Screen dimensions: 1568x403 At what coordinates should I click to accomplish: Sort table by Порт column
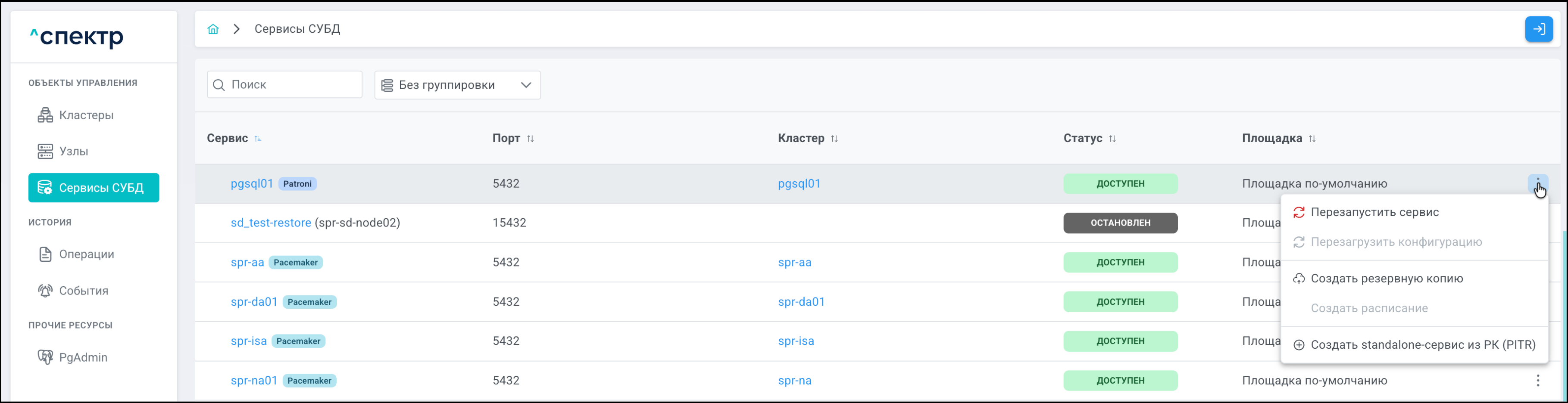pos(530,139)
